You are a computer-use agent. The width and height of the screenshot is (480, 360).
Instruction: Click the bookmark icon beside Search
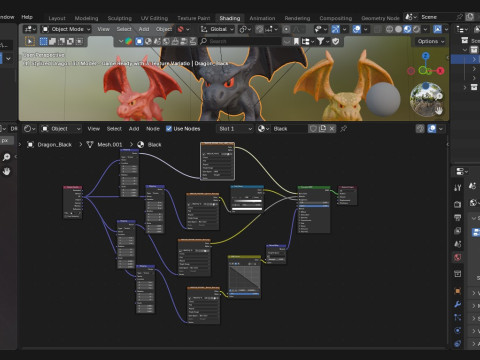pyautogui.click(x=296, y=41)
